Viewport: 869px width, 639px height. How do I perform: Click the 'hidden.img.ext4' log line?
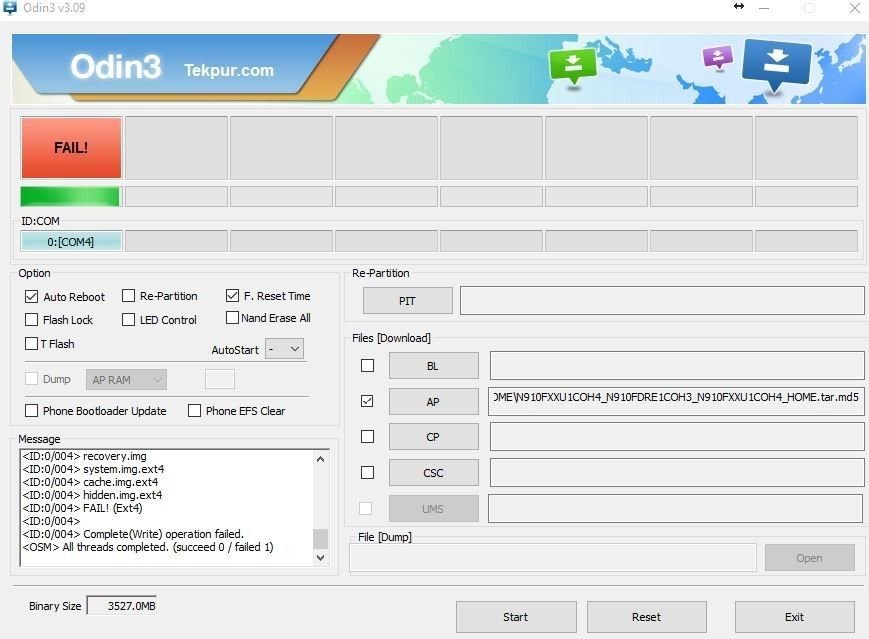pos(93,495)
